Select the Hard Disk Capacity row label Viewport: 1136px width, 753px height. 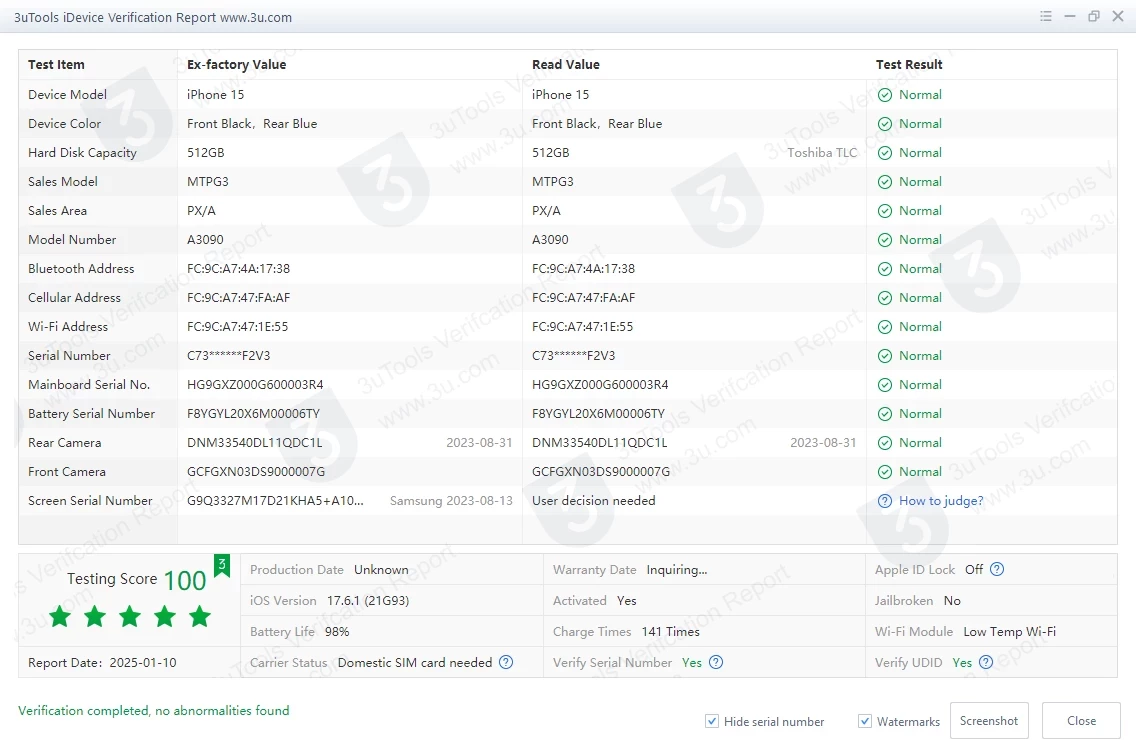click(83, 153)
